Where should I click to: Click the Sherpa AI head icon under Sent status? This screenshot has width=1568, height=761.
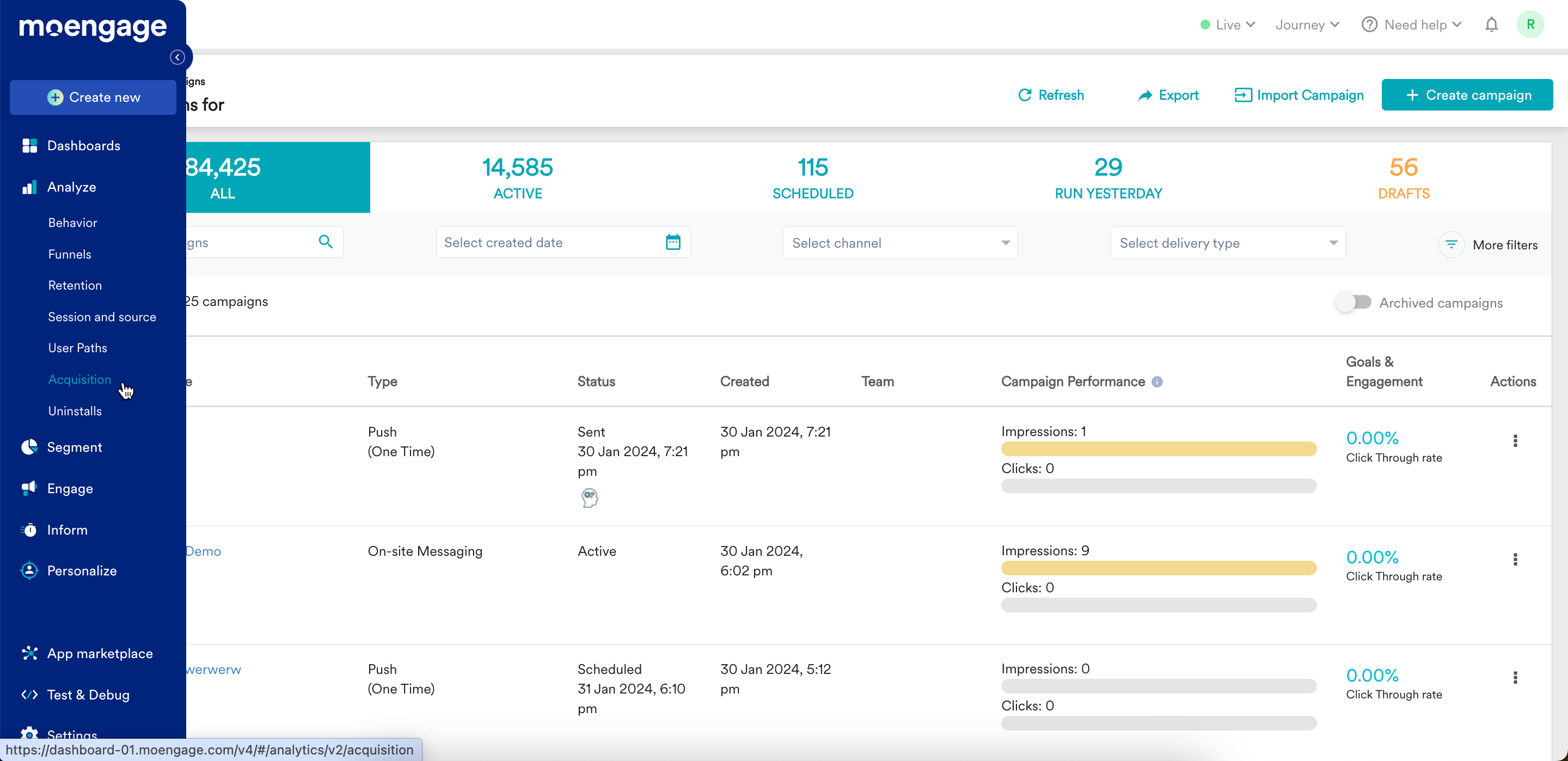[x=589, y=498]
